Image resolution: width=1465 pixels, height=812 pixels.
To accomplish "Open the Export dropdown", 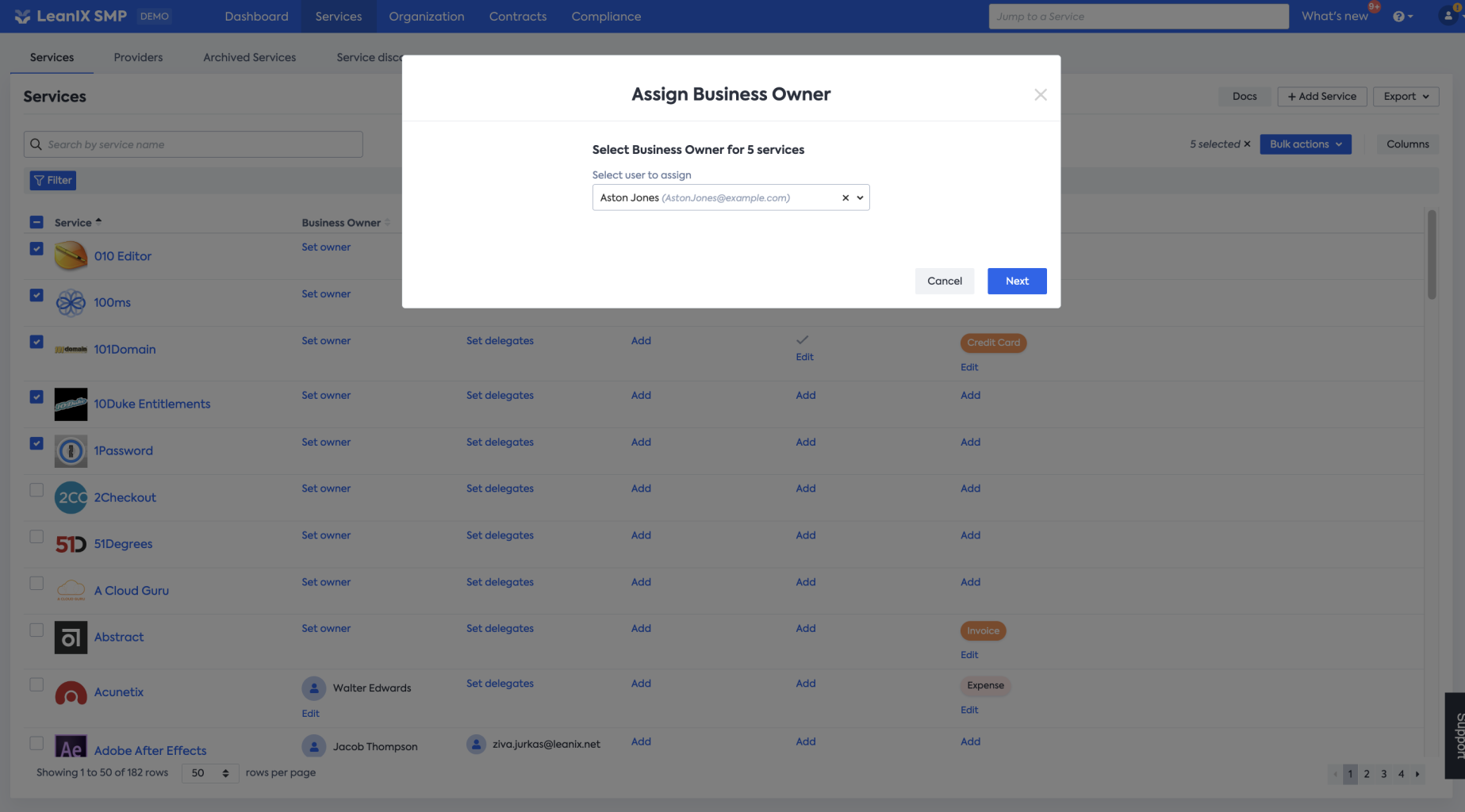I will [1406, 97].
